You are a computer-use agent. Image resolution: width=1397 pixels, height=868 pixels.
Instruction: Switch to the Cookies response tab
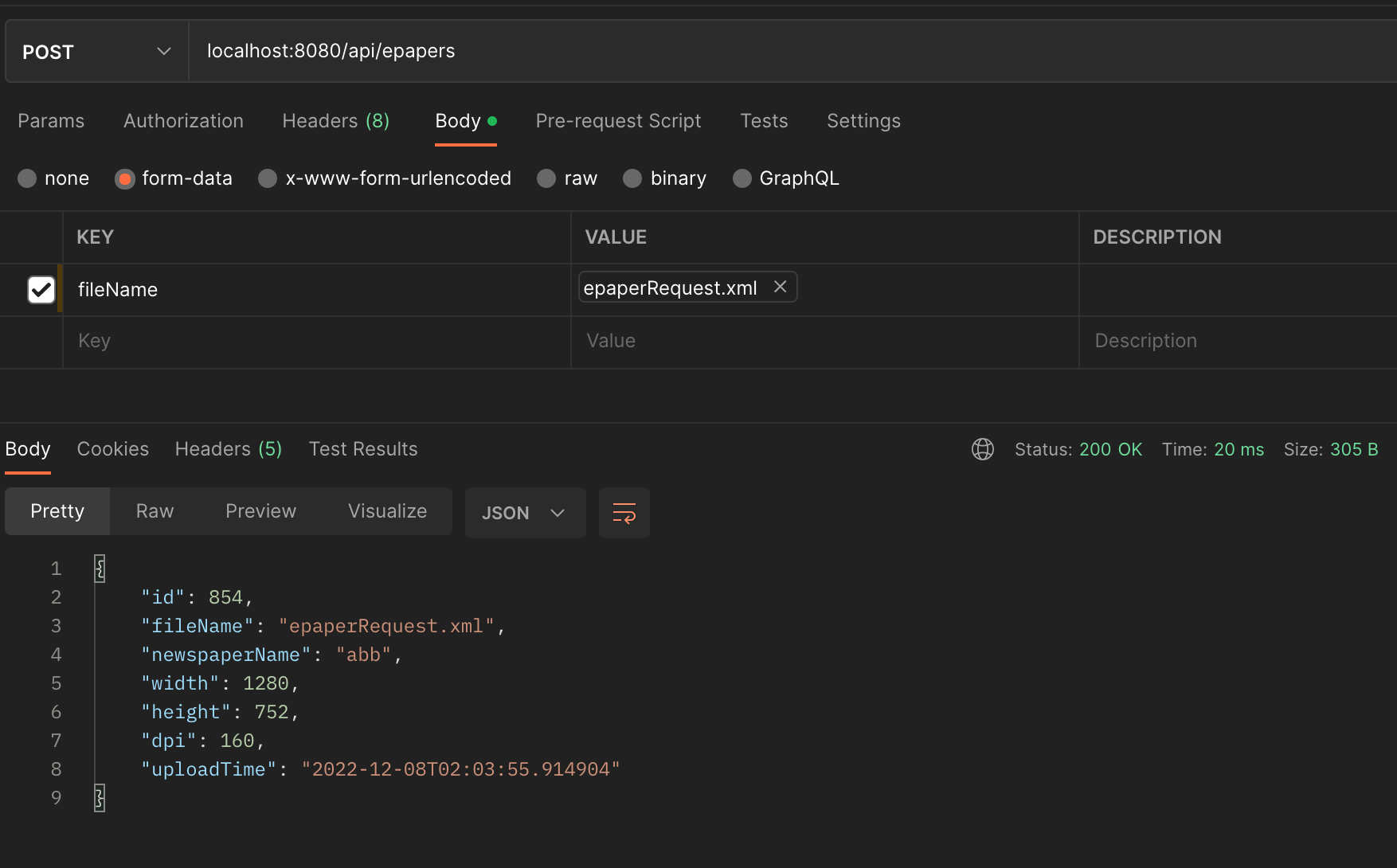click(112, 449)
